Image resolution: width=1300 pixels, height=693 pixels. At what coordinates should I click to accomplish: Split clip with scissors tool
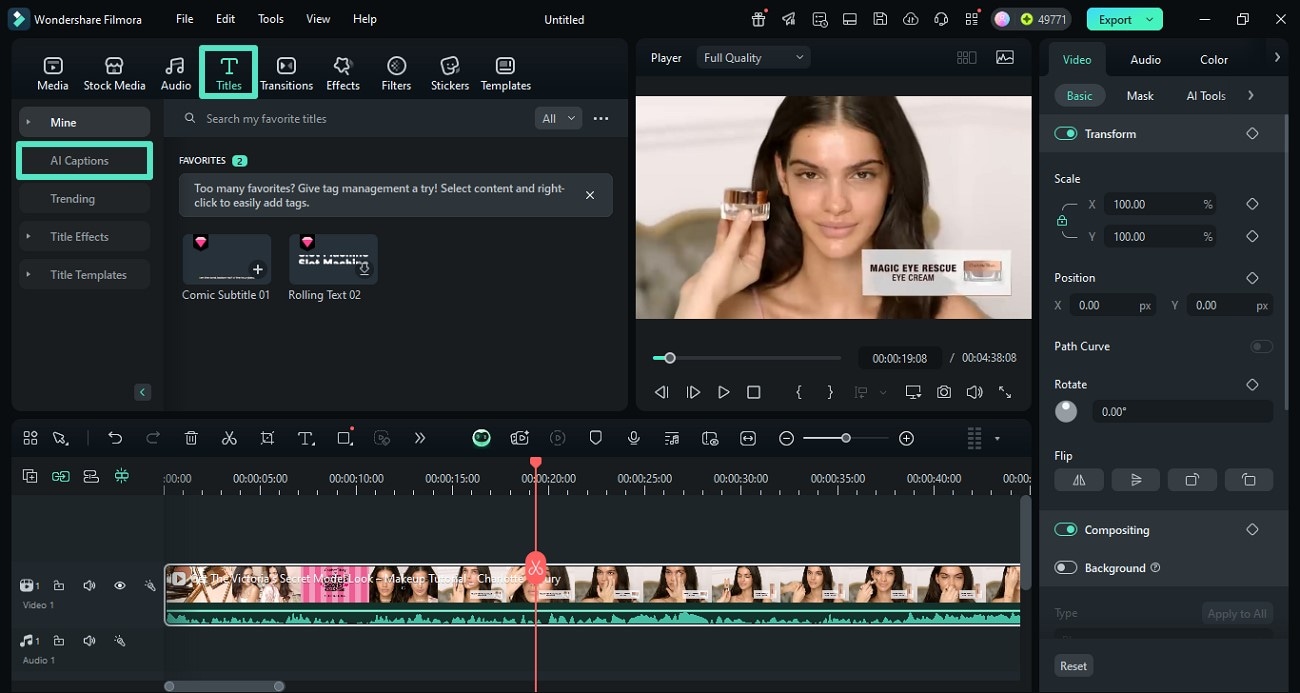pos(229,438)
